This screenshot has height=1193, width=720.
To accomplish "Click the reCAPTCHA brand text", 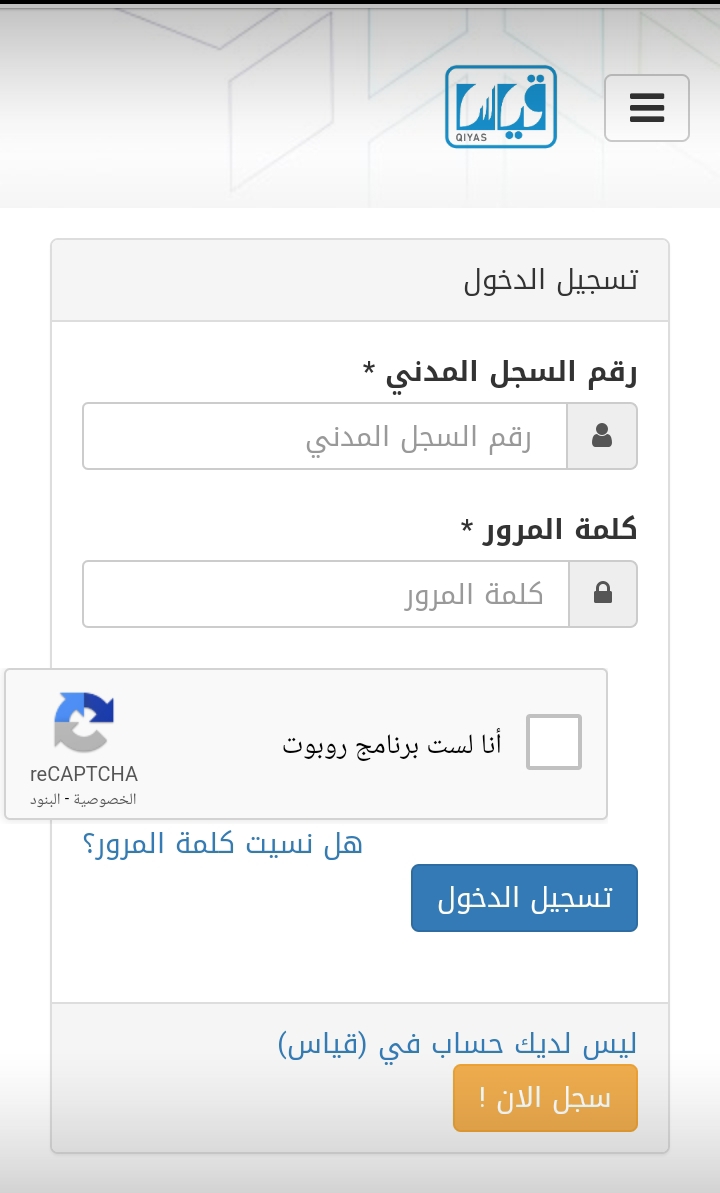I will [x=84, y=774].
